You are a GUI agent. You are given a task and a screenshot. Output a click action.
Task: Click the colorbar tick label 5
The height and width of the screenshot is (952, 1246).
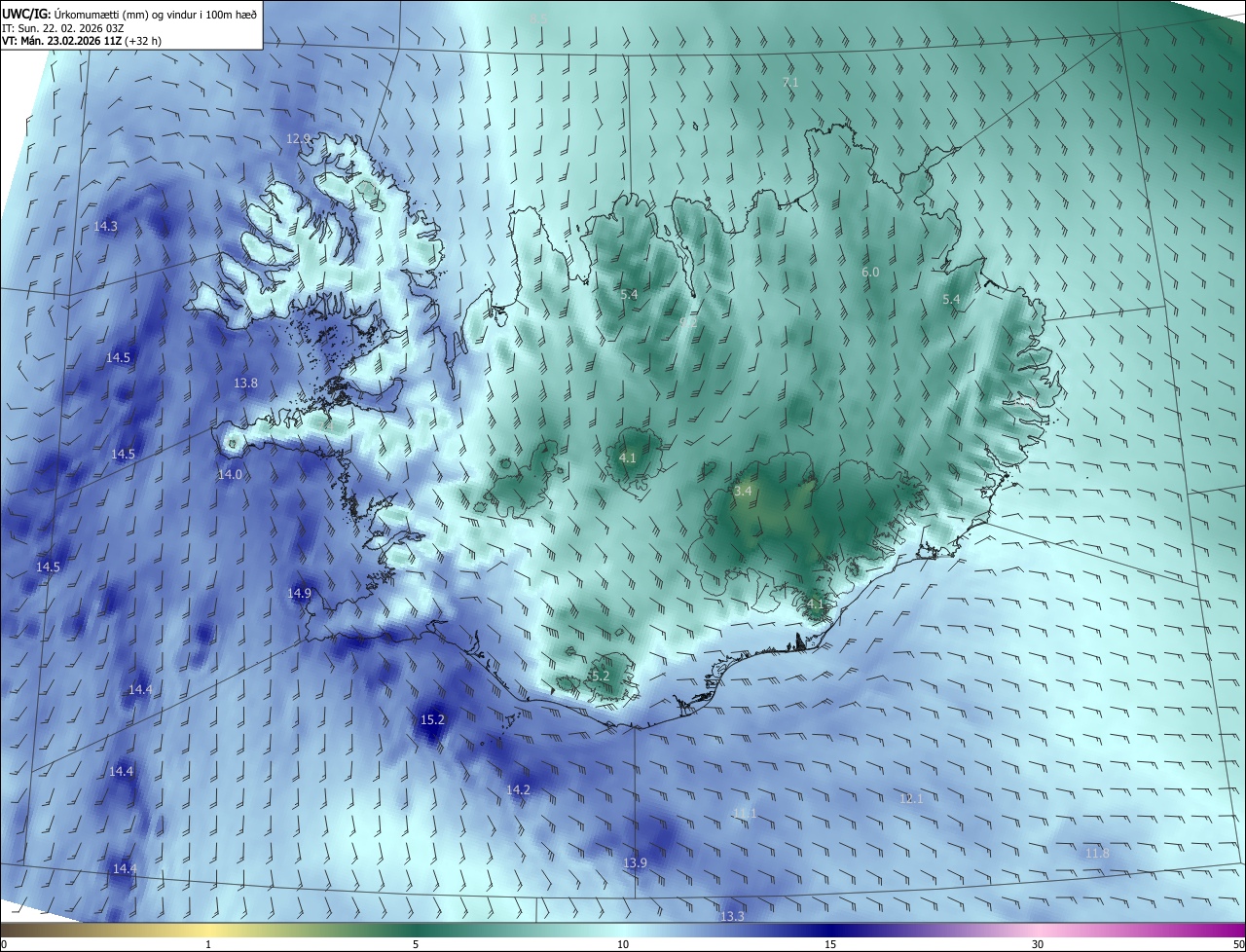[416, 945]
